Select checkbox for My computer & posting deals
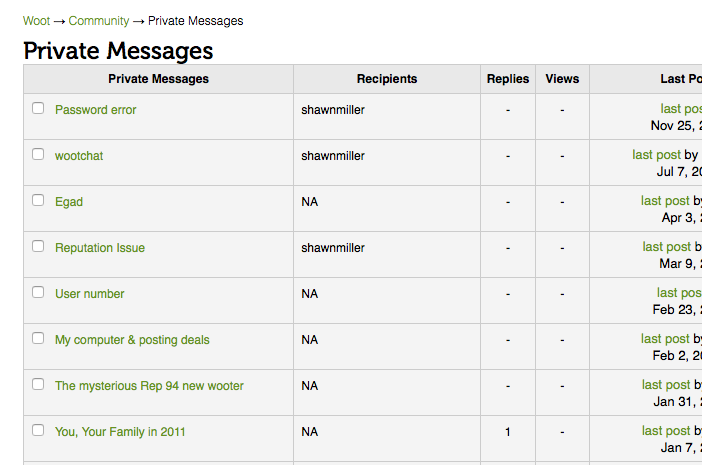 pos(38,338)
